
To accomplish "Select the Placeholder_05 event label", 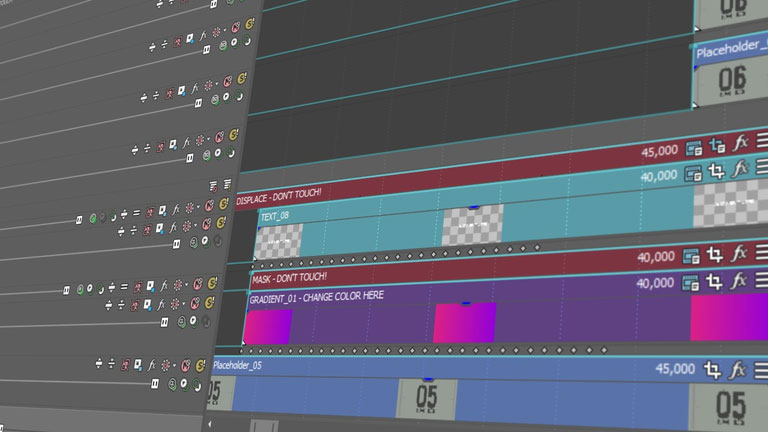I will pyautogui.click(x=238, y=365).
